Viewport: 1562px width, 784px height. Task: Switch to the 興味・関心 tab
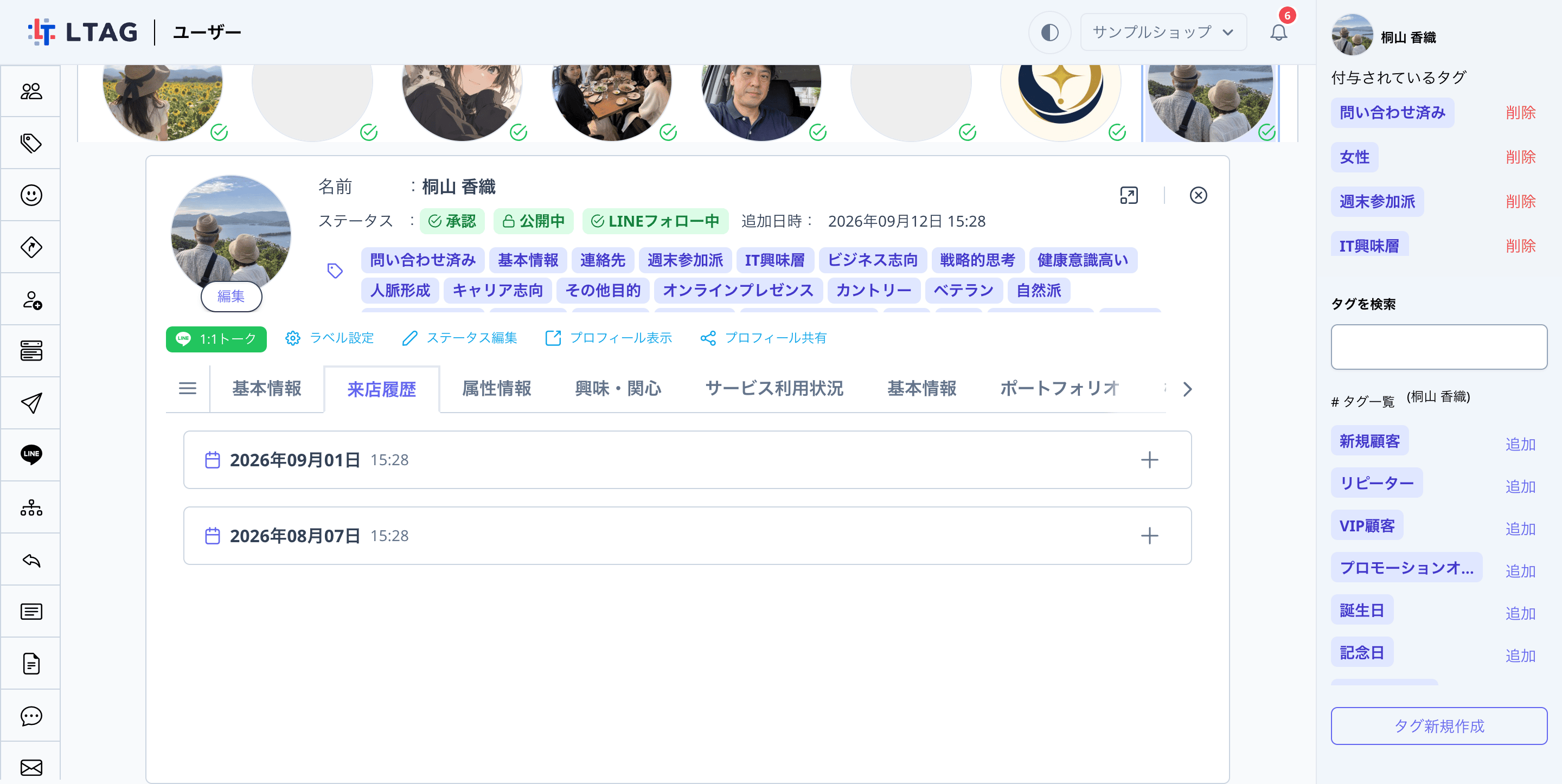point(618,389)
